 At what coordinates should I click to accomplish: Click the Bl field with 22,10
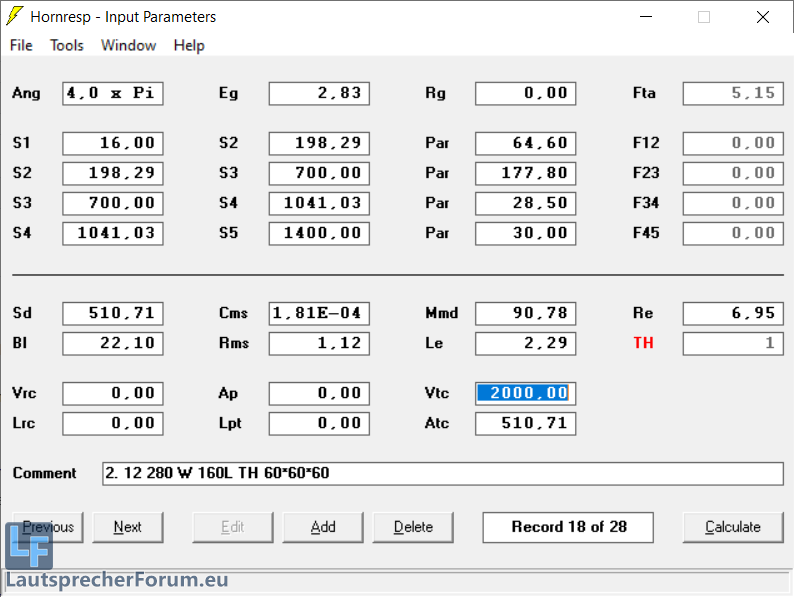[113, 343]
